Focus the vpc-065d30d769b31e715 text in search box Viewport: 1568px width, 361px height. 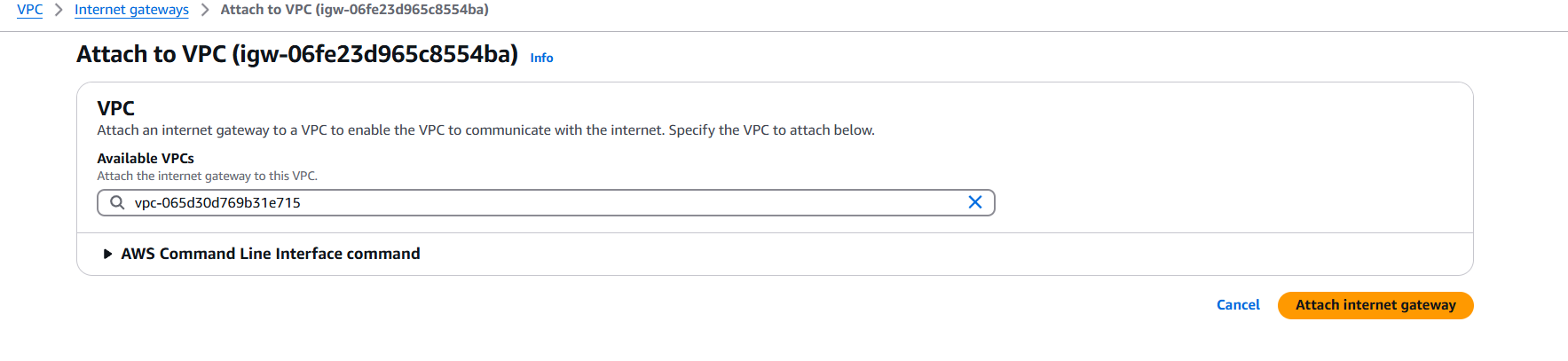pyautogui.click(x=217, y=202)
